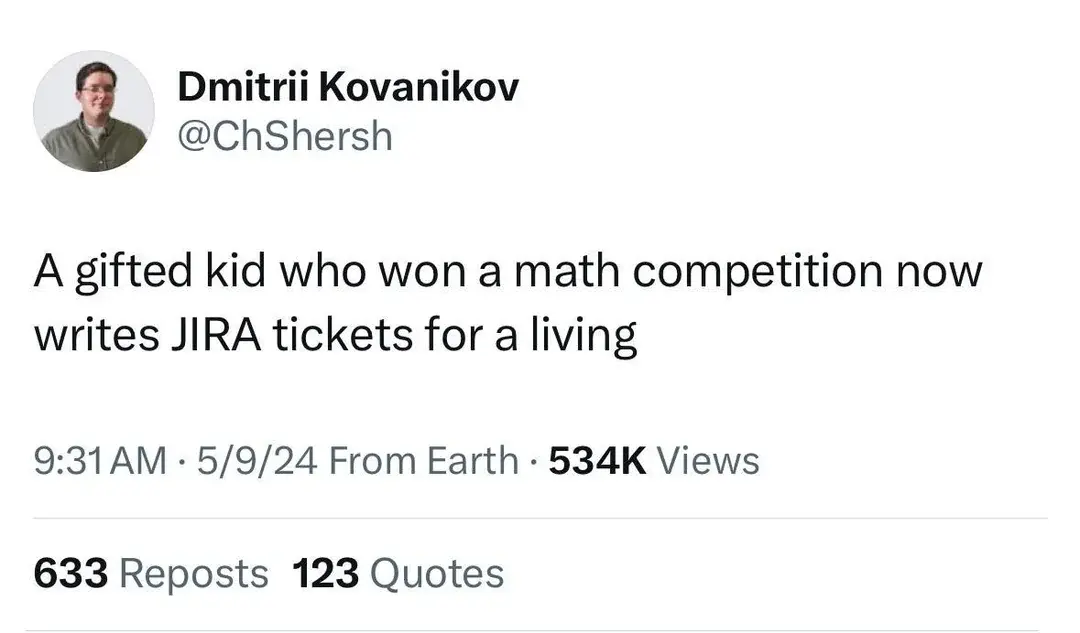Click the tweet line mentioning JIRA tickets
The height and width of the screenshot is (633, 1080).
click(335, 335)
